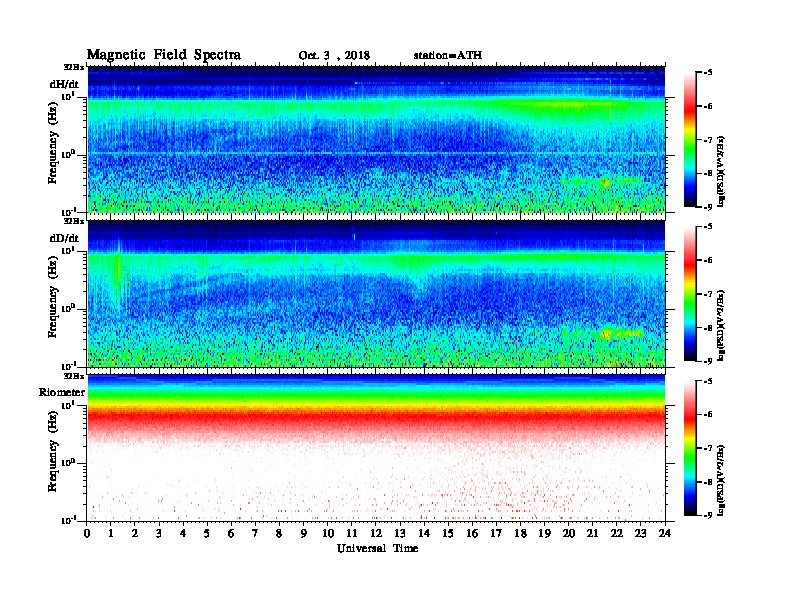Click the '-7' tick on the dH/dt color bar

click(x=708, y=140)
